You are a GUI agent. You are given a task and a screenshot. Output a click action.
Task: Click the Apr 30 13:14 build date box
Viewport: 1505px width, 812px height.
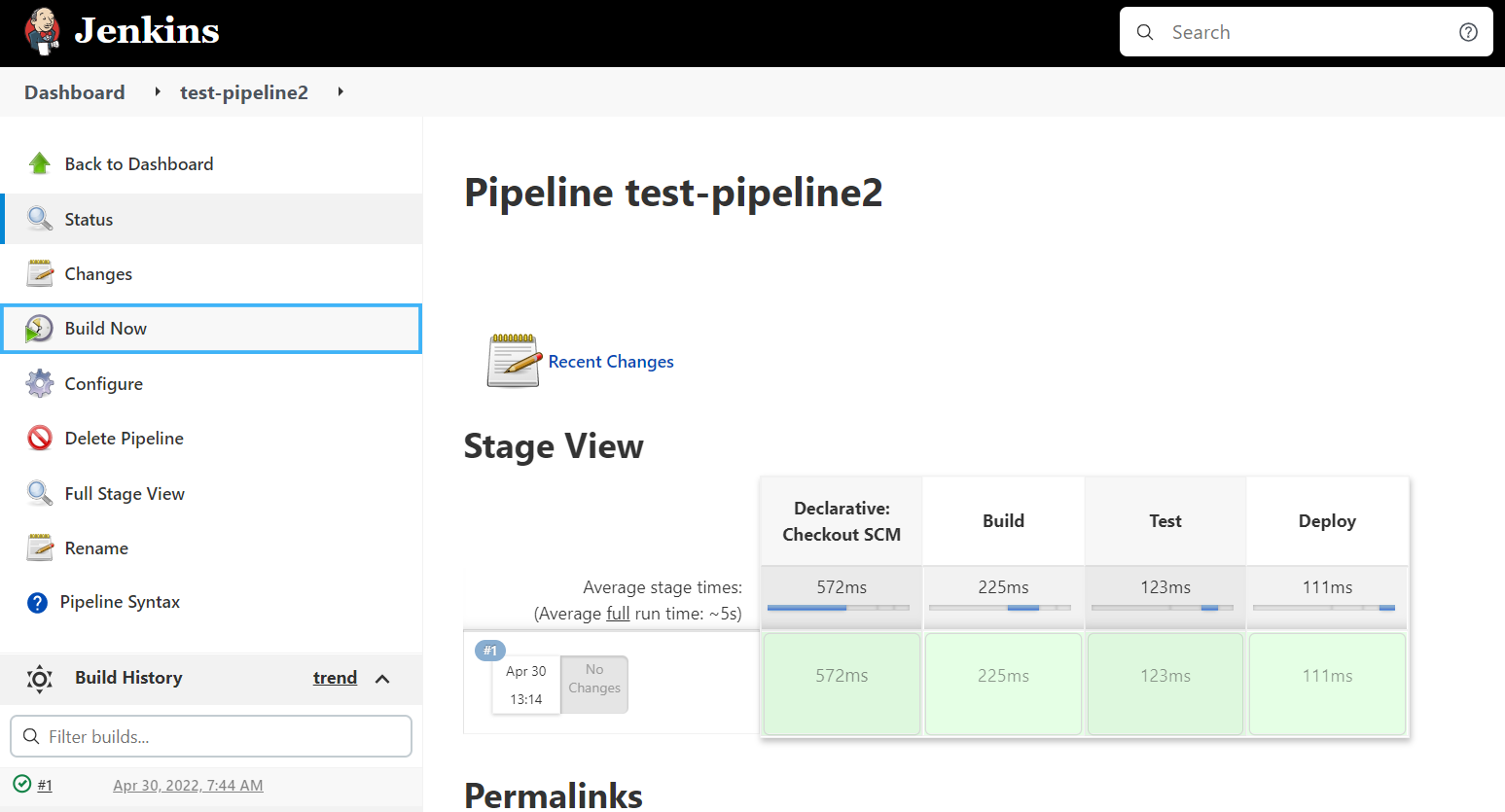tap(526, 686)
